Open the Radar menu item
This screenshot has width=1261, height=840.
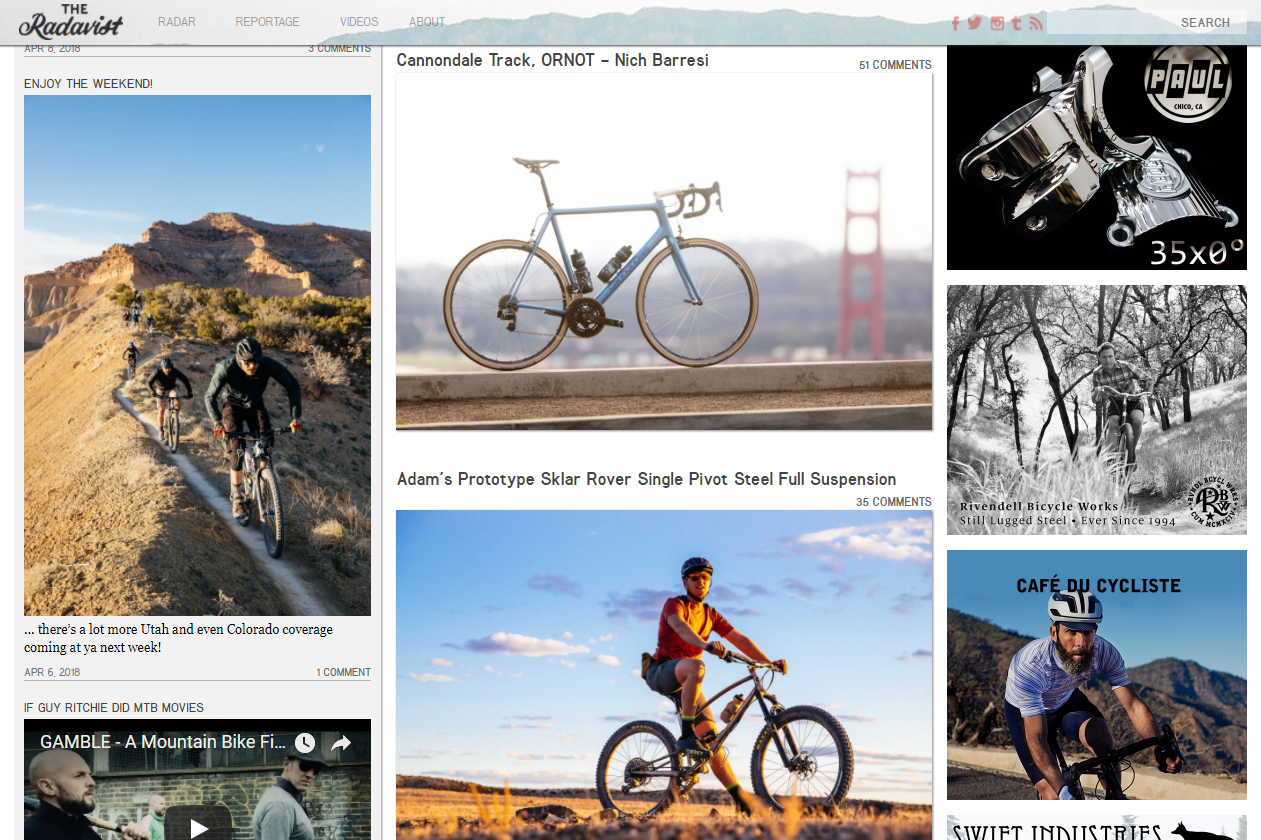point(177,22)
